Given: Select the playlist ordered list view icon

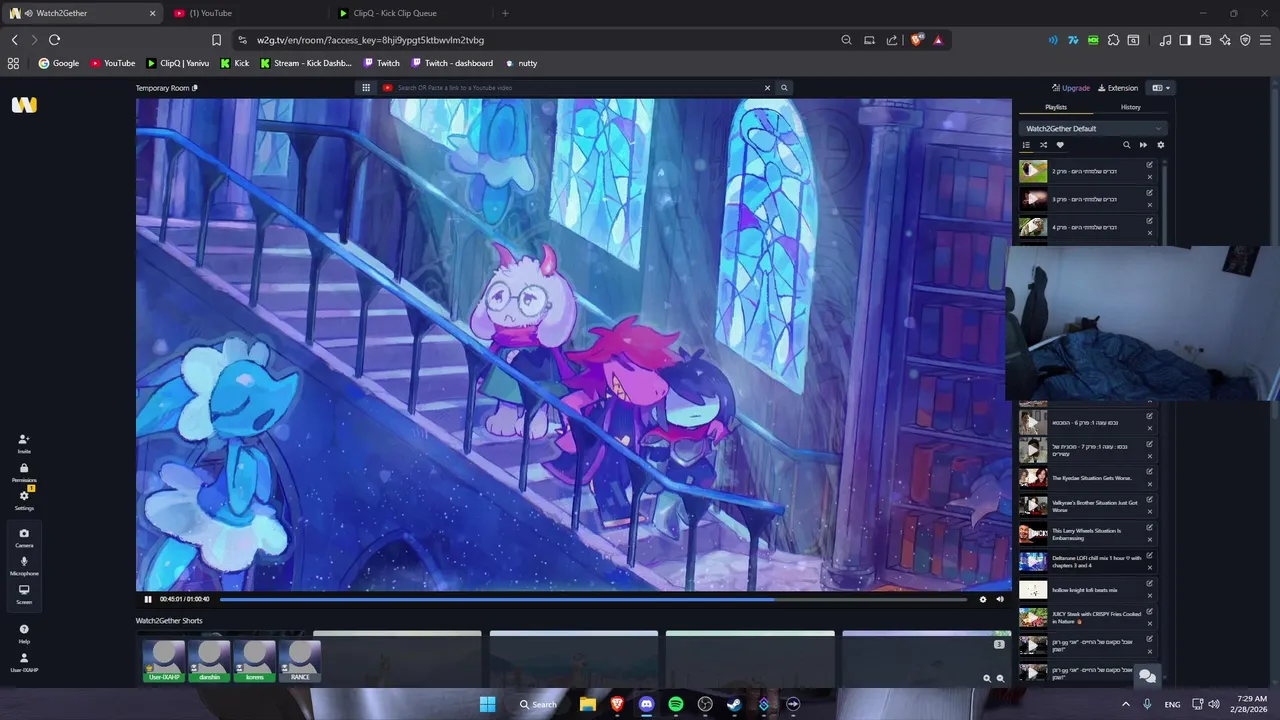Looking at the screenshot, I should coord(1026,145).
